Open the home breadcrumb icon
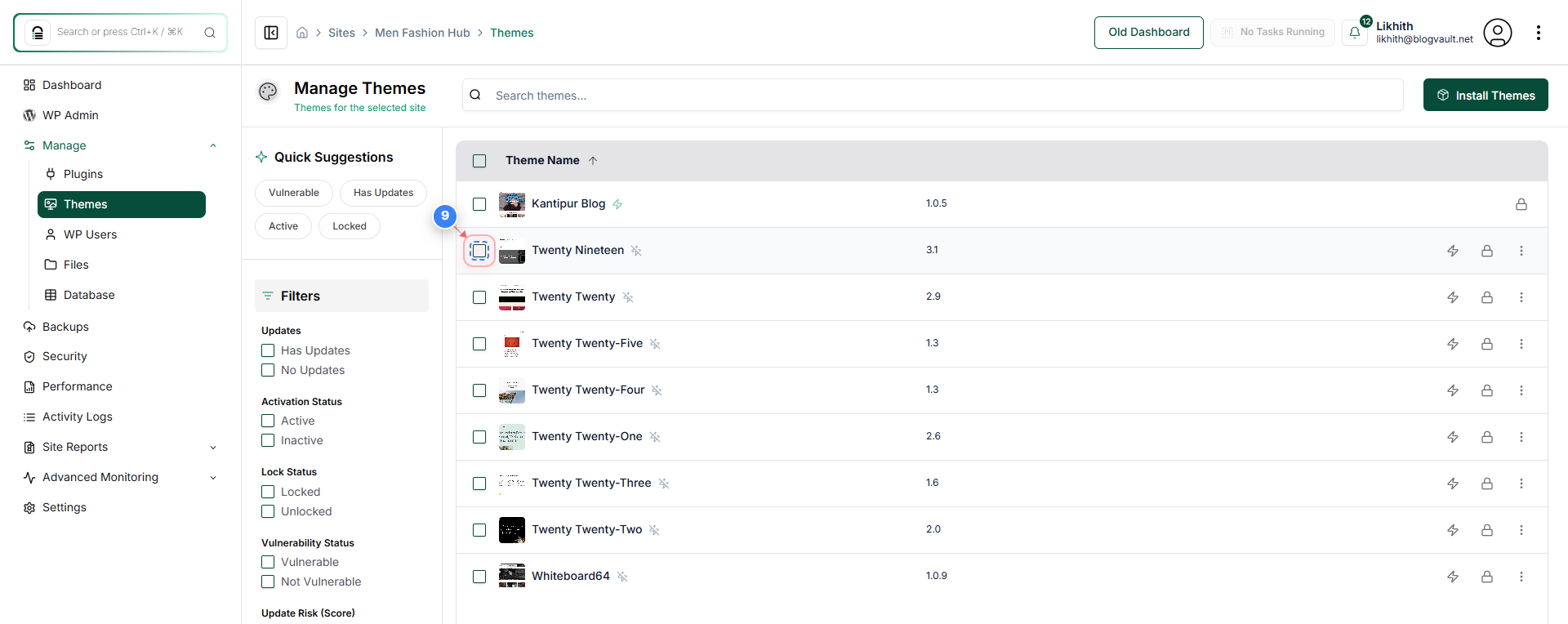 coord(302,33)
